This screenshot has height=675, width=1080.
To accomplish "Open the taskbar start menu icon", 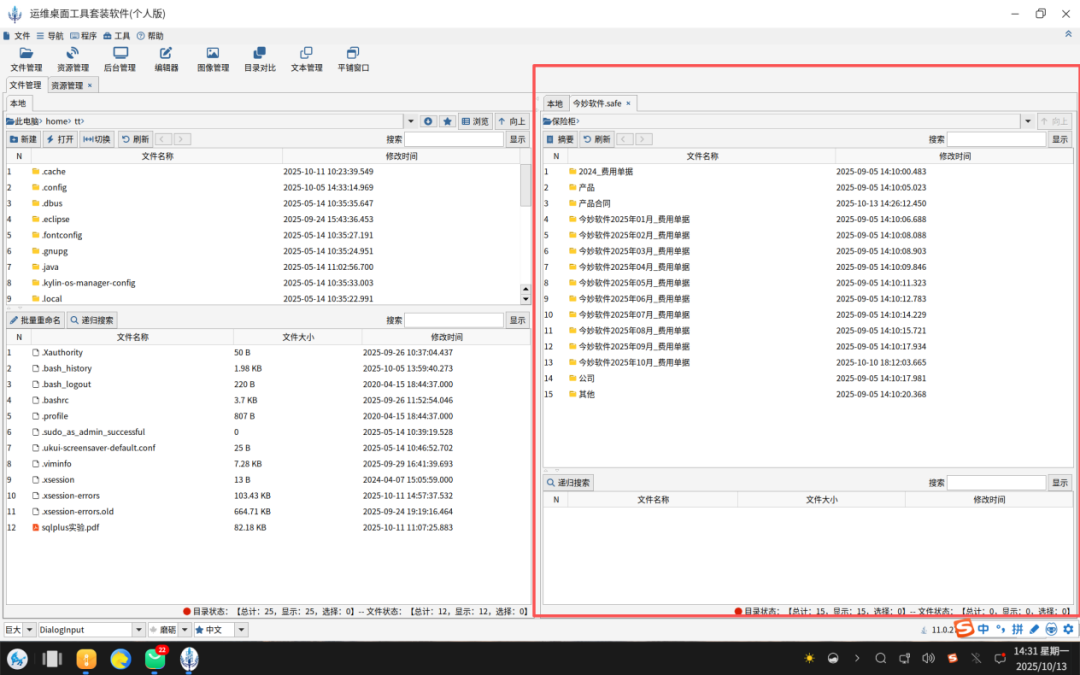I will [x=17, y=659].
